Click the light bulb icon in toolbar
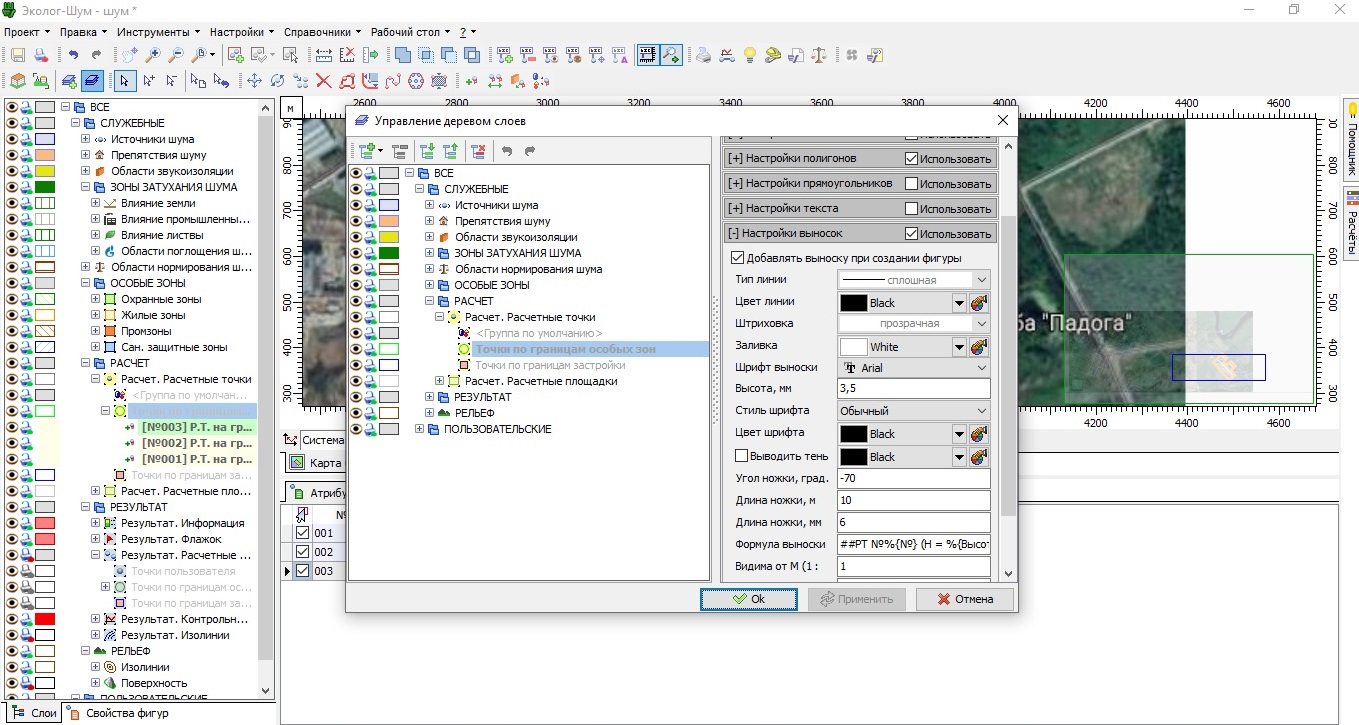The height and width of the screenshot is (725, 1359). click(749, 55)
